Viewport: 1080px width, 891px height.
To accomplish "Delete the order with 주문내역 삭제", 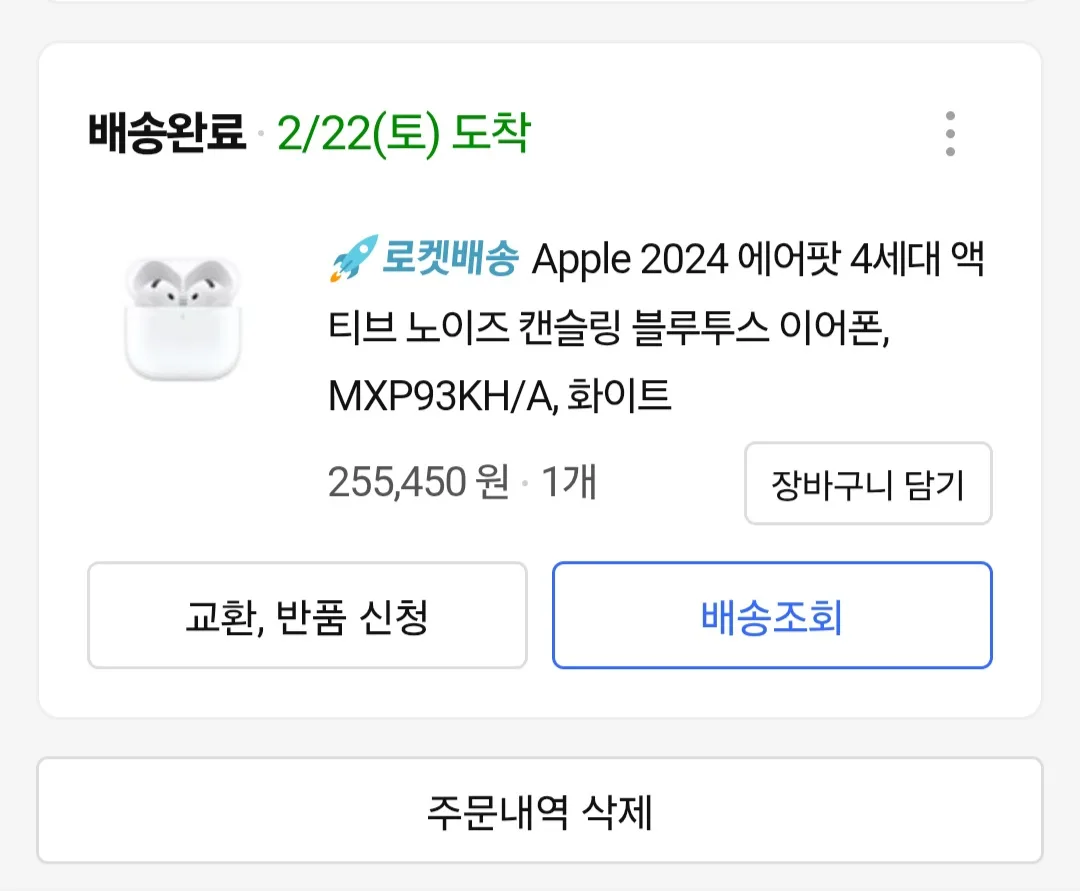I will (540, 810).
